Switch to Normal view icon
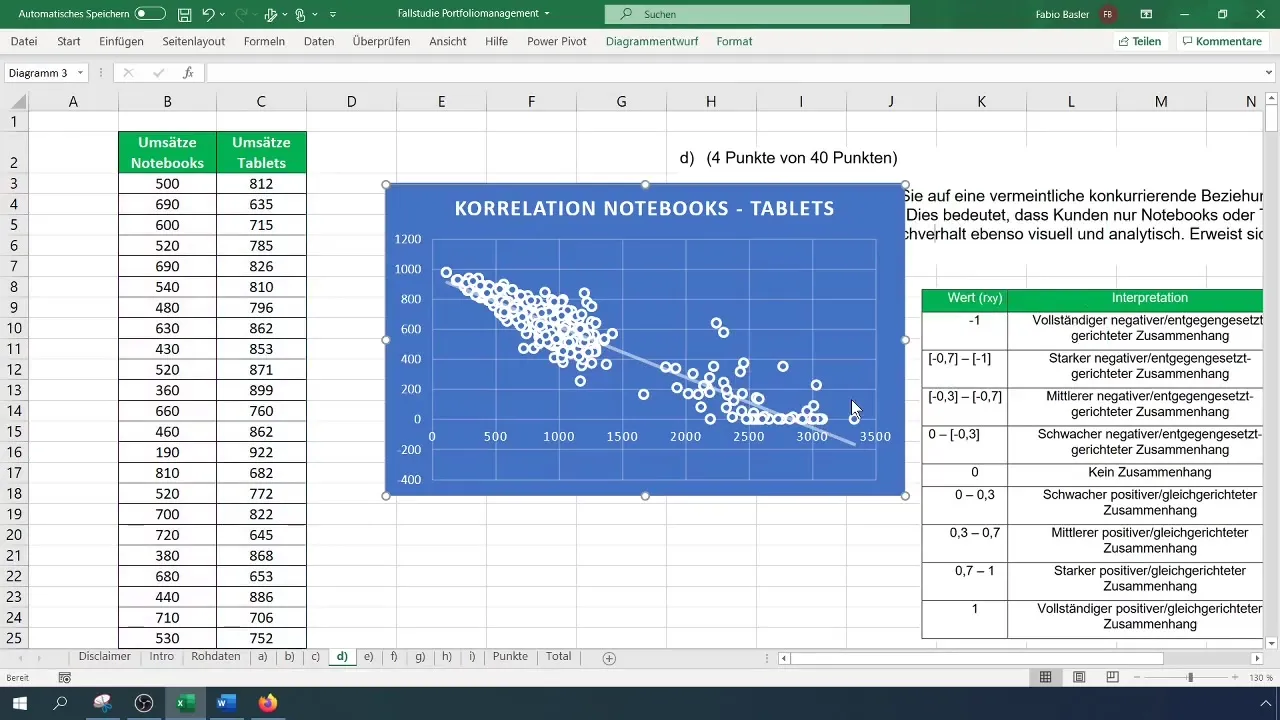The width and height of the screenshot is (1280, 720). tap(1045, 678)
